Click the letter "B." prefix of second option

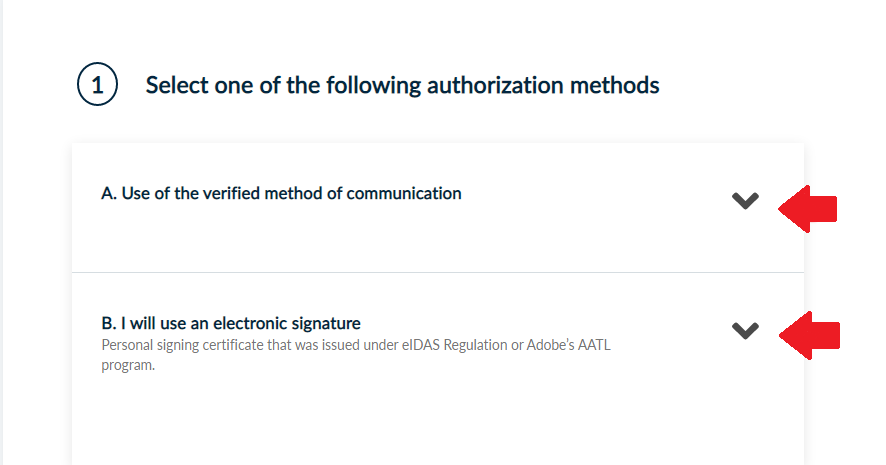click(109, 324)
